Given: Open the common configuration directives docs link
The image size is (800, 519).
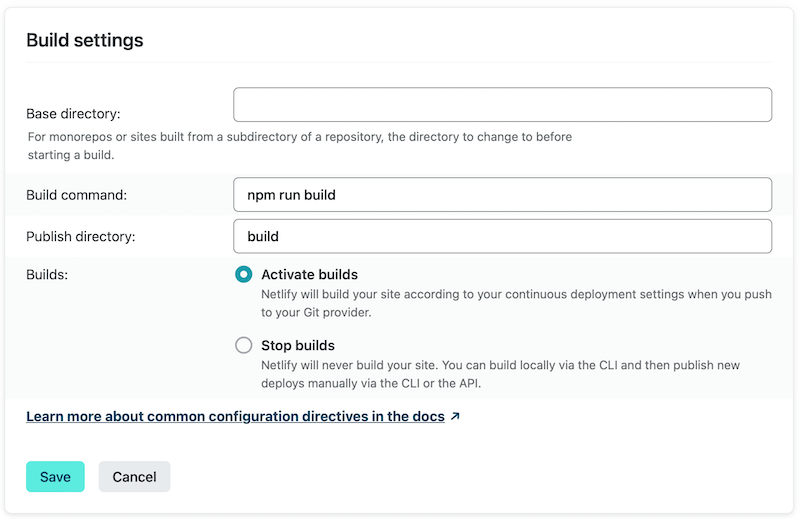Looking at the screenshot, I should point(235,416).
